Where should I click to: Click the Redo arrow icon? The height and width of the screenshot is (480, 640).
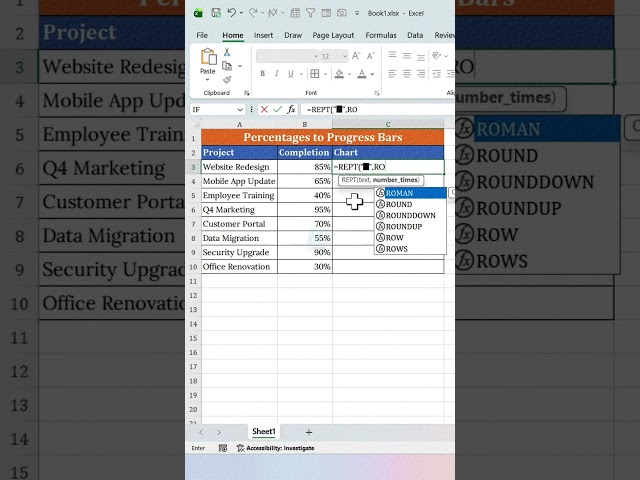coord(253,13)
